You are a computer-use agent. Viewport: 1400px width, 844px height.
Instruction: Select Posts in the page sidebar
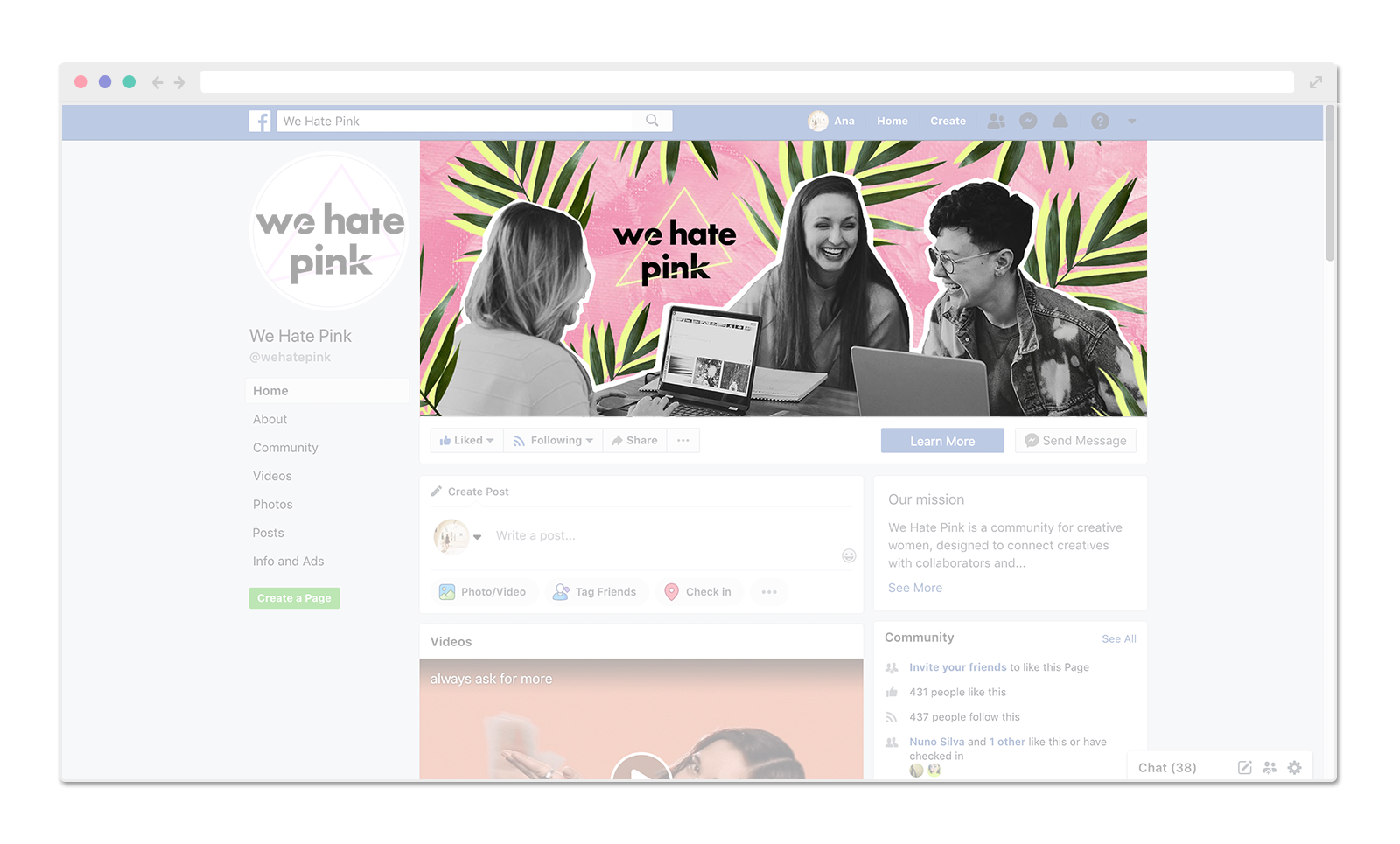pos(268,533)
